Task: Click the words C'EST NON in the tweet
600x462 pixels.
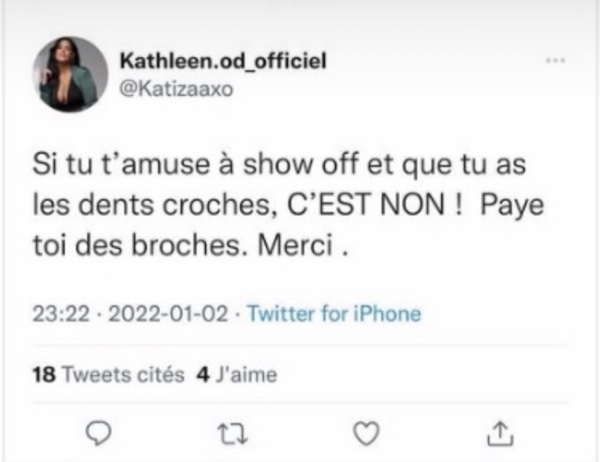Action: [x=366, y=205]
